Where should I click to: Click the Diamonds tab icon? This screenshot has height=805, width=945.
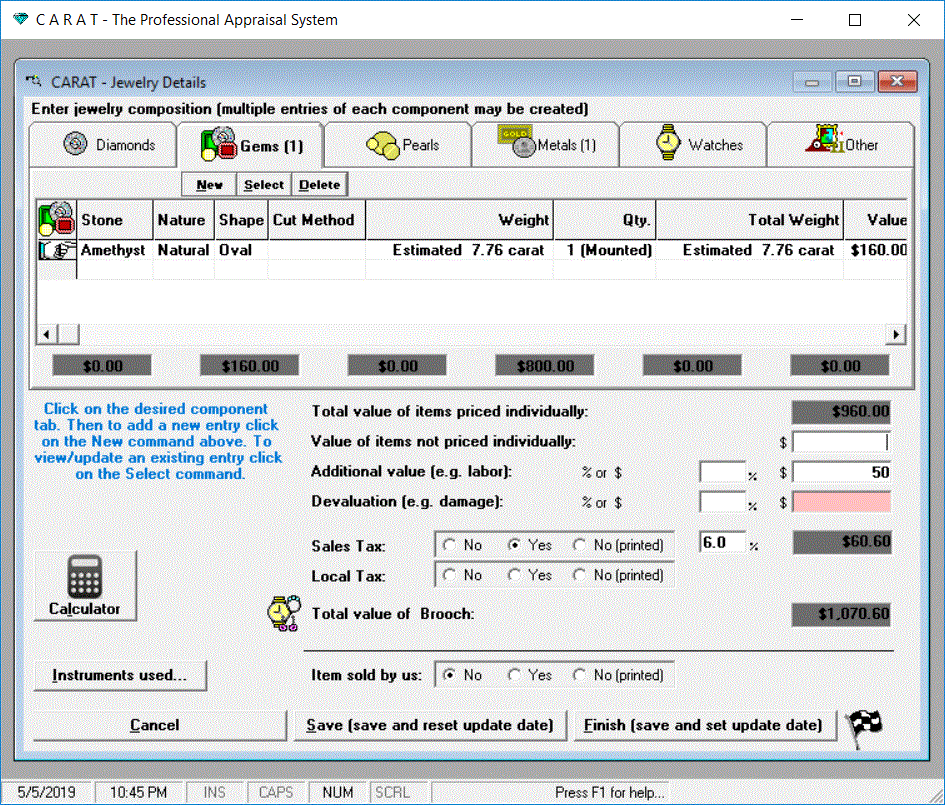77,144
